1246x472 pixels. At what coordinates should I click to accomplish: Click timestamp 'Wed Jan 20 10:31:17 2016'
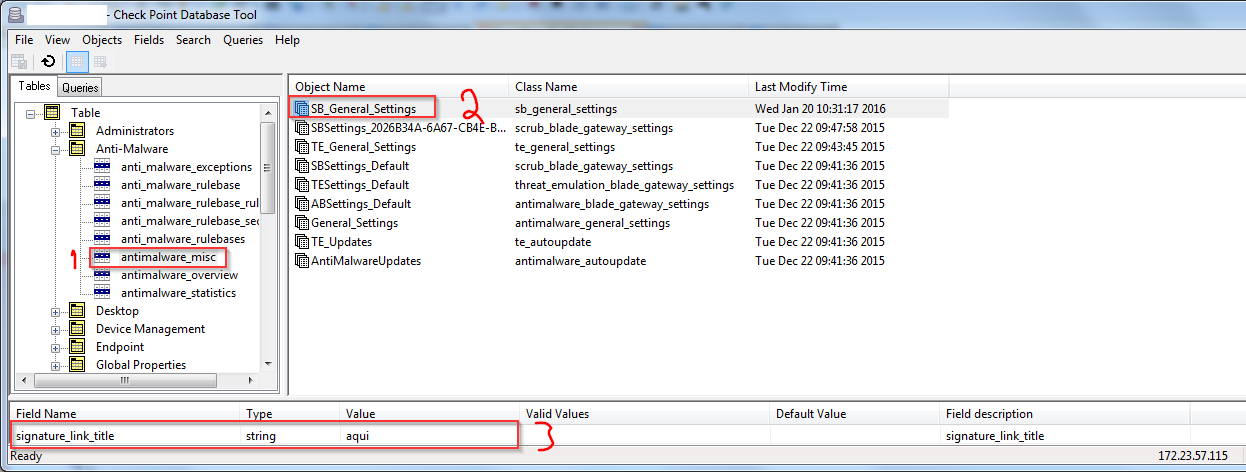tap(820, 108)
